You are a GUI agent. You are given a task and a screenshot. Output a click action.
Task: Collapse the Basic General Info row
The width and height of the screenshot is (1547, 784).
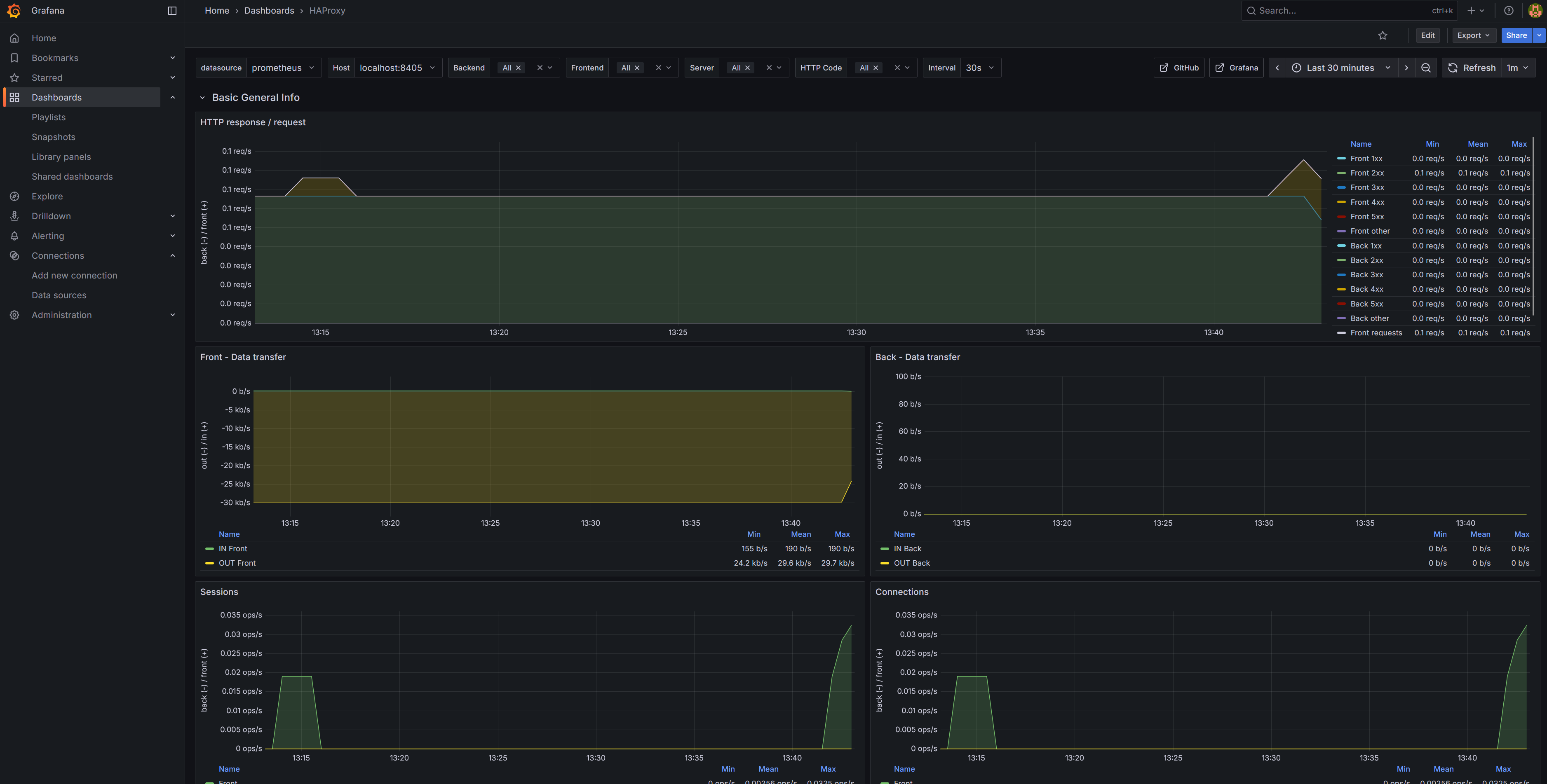[x=203, y=97]
